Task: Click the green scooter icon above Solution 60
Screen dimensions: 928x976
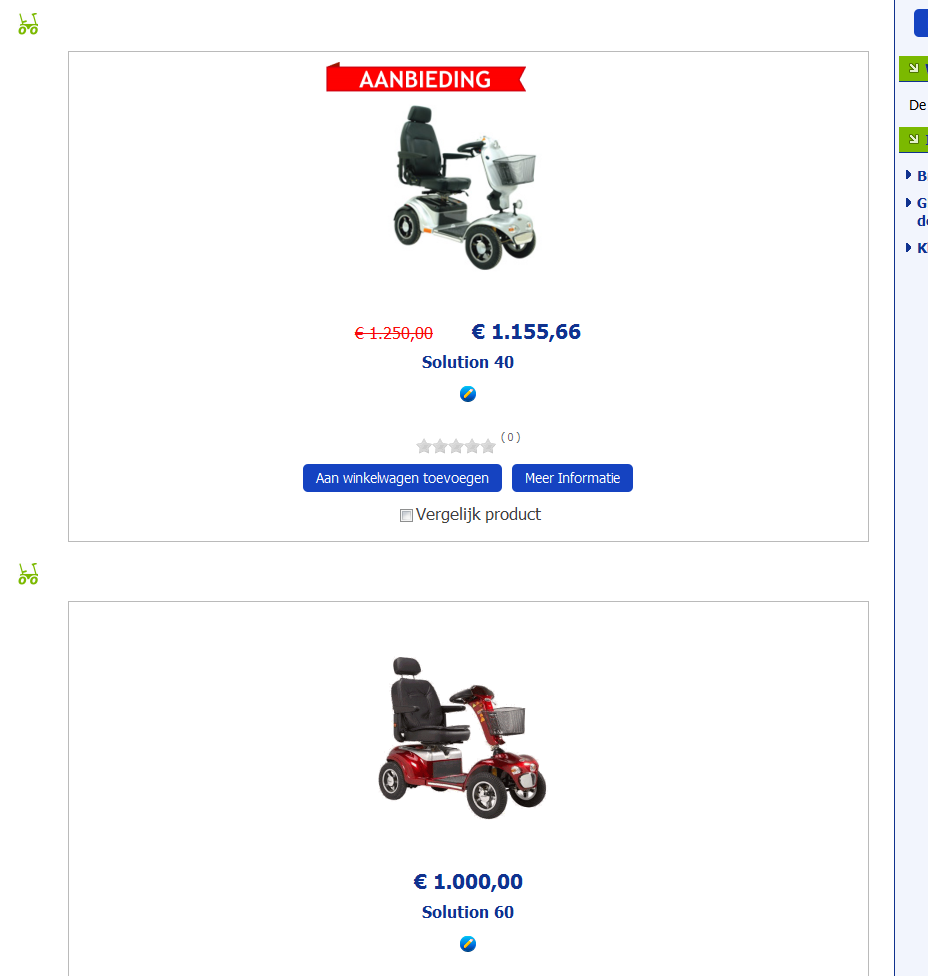Action: click(28, 574)
